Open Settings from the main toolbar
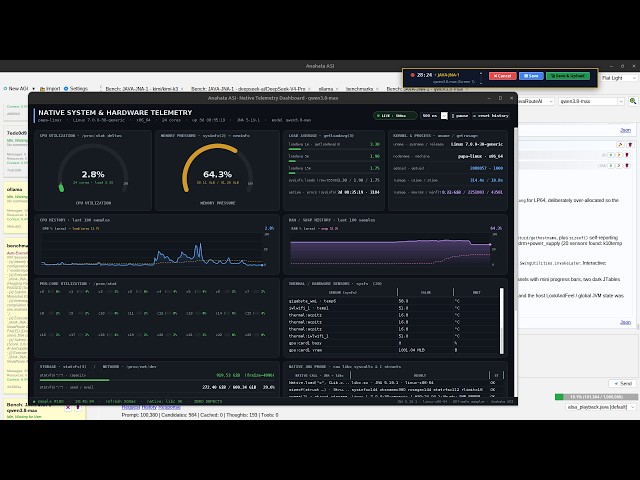 point(76,89)
